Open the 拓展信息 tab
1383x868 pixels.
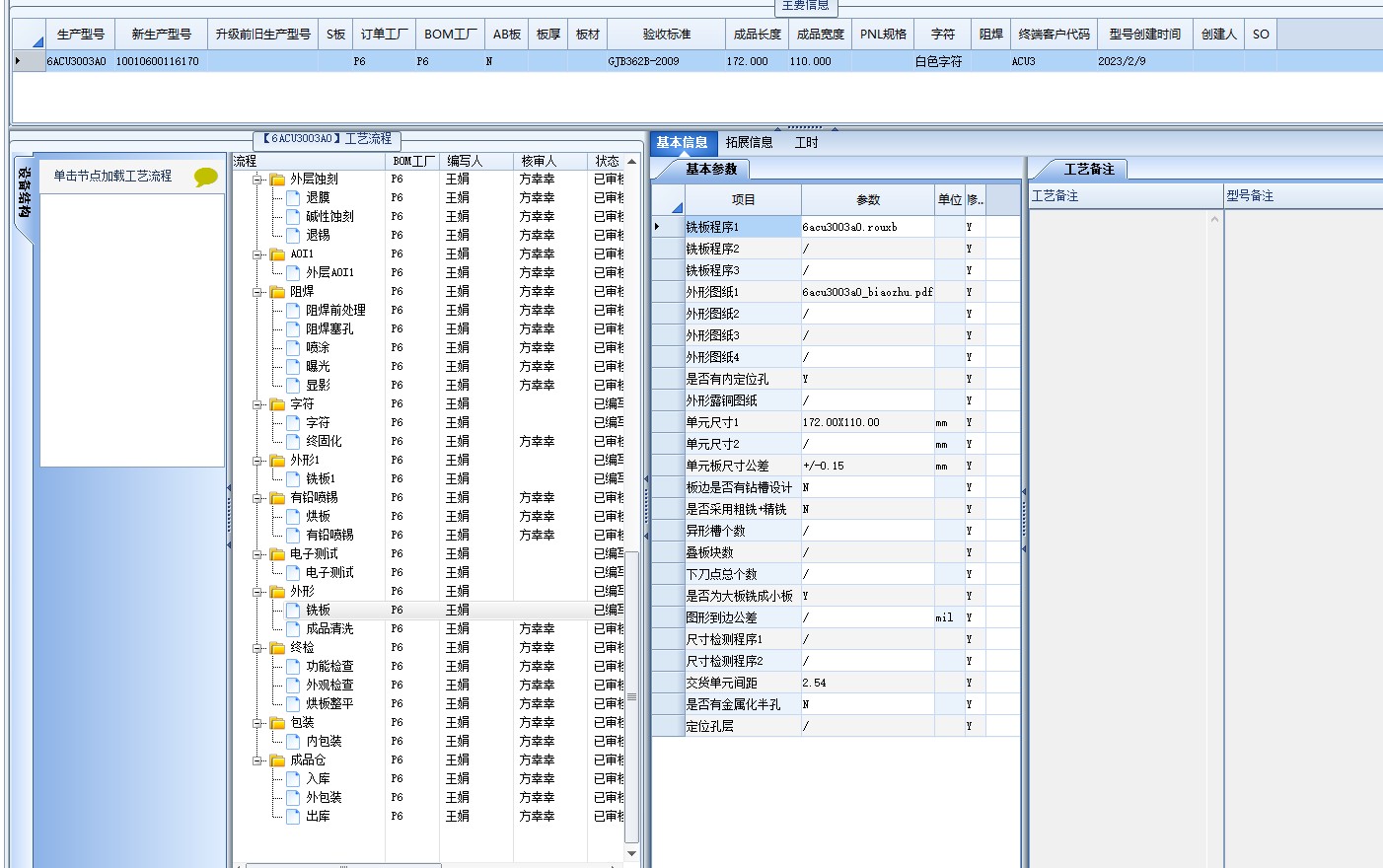click(749, 142)
